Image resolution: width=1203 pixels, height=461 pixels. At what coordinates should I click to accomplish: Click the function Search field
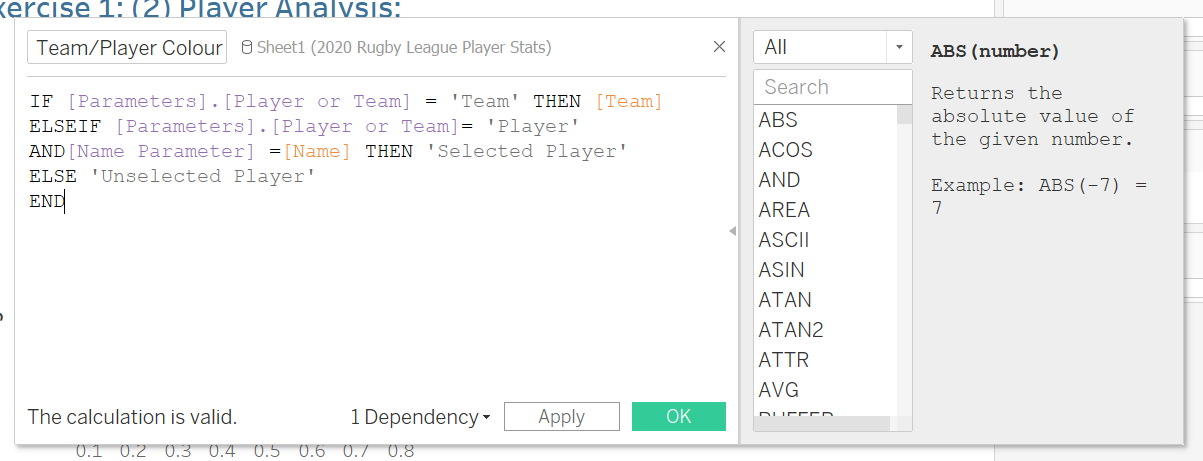pos(832,87)
